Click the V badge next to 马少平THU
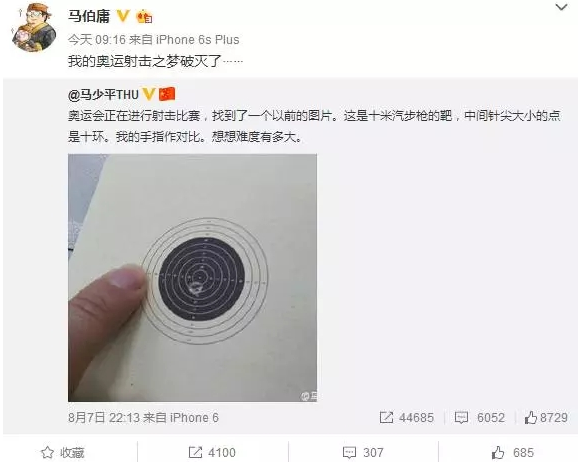The height and width of the screenshot is (475, 582). [x=148, y=94]
